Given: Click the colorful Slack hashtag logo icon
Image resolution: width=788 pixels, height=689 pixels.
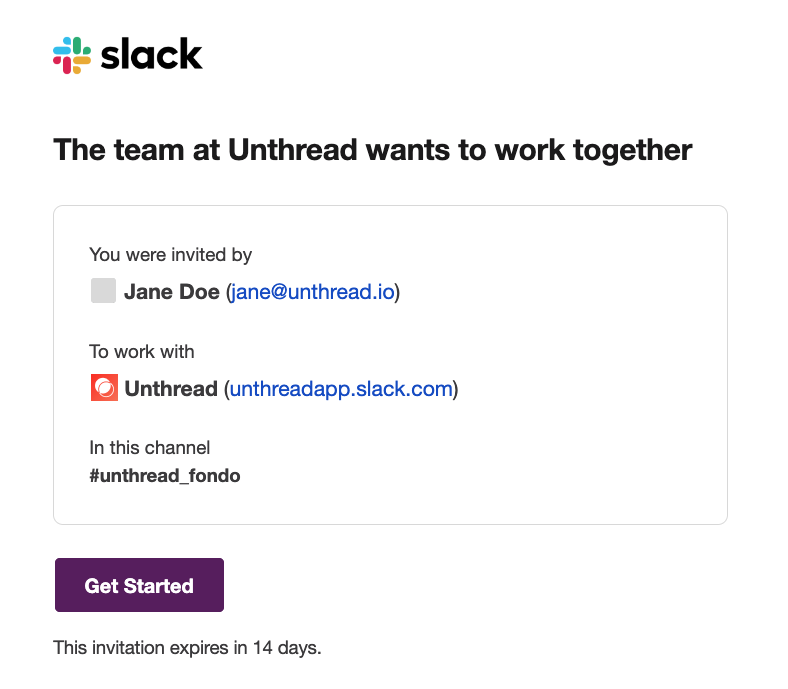Looking at the screenshot, I should (72, 55).
